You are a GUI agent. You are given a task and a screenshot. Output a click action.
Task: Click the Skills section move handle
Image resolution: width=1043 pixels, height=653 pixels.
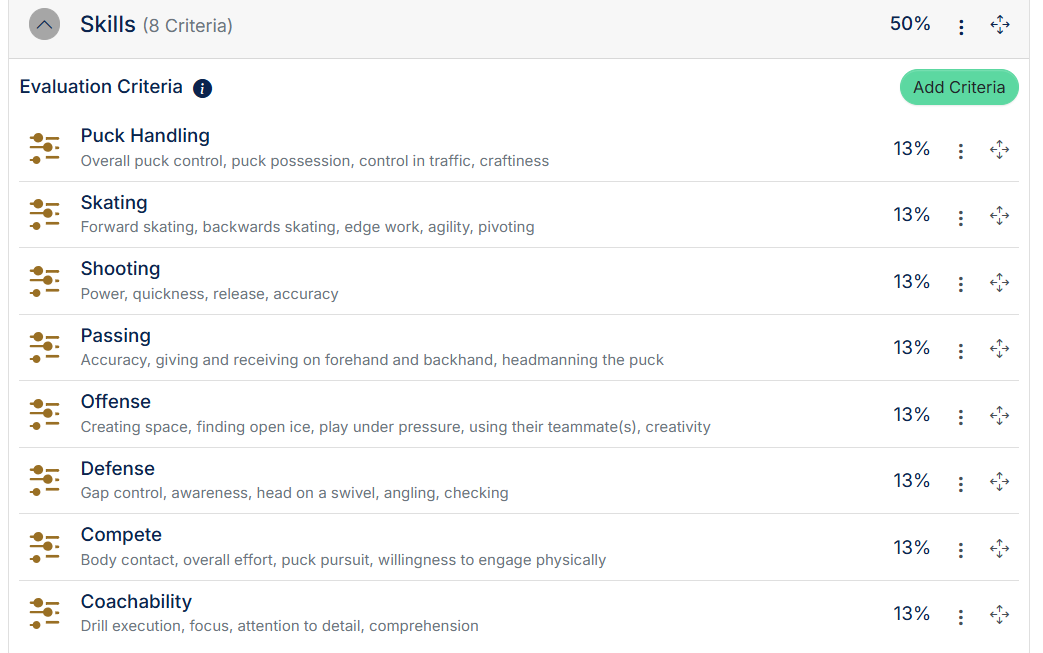pos(1000,25)
